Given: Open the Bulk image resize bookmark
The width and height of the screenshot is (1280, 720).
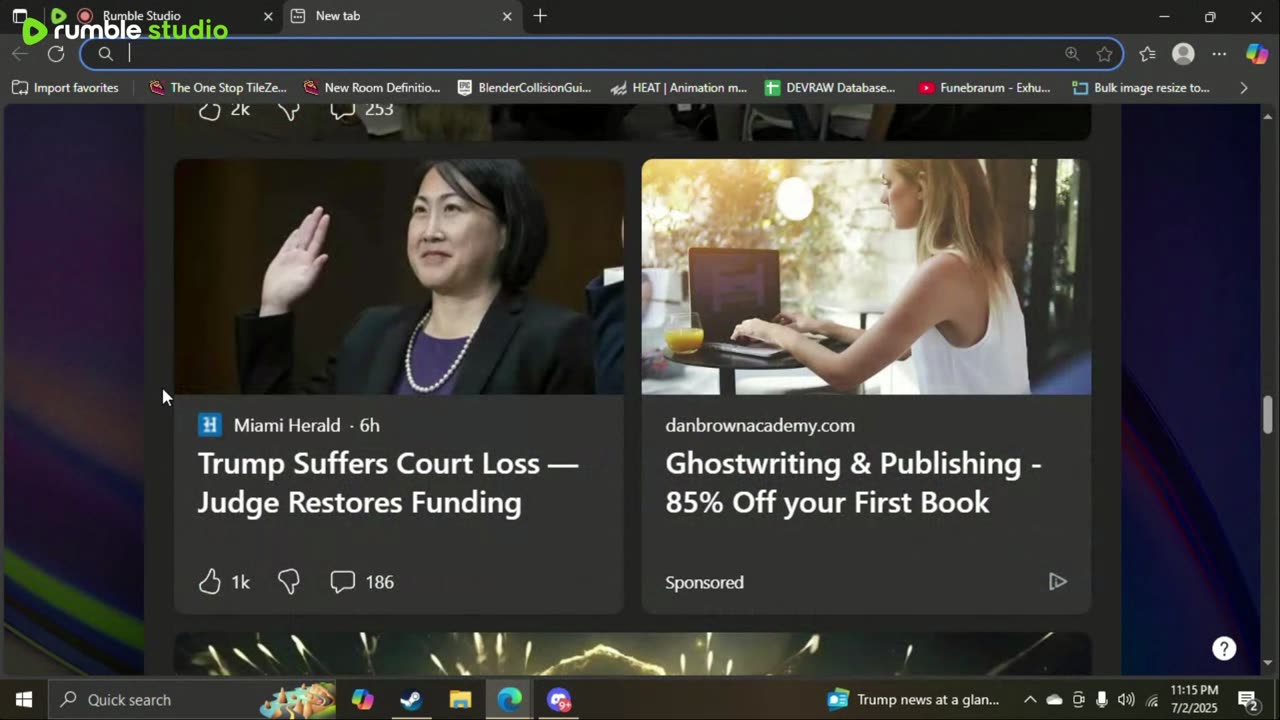Looking at the screenshot, I should click(x=1141, y=88).
